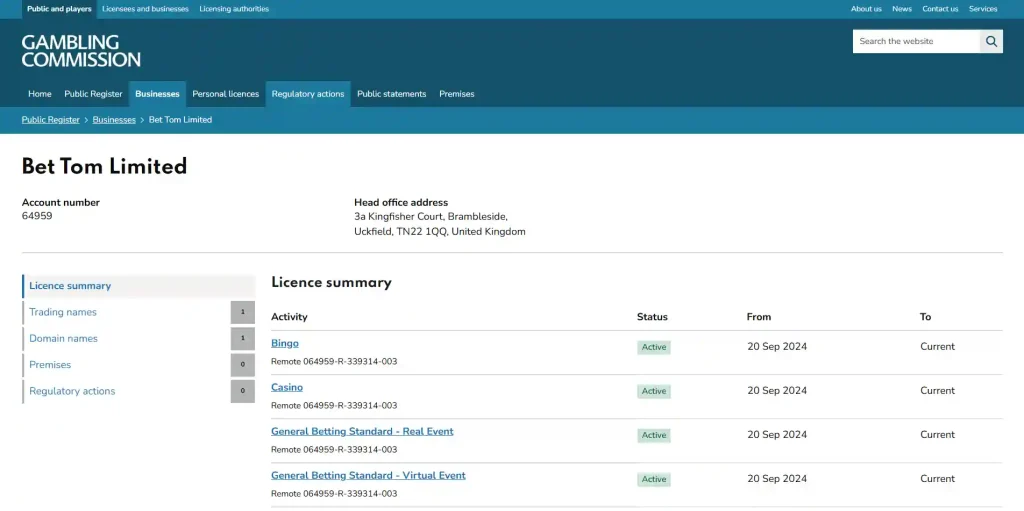Image resolution: width=1024 pixels, height=511 pixels.
Task: Focus the Search the website field
Action: (916, 41)
